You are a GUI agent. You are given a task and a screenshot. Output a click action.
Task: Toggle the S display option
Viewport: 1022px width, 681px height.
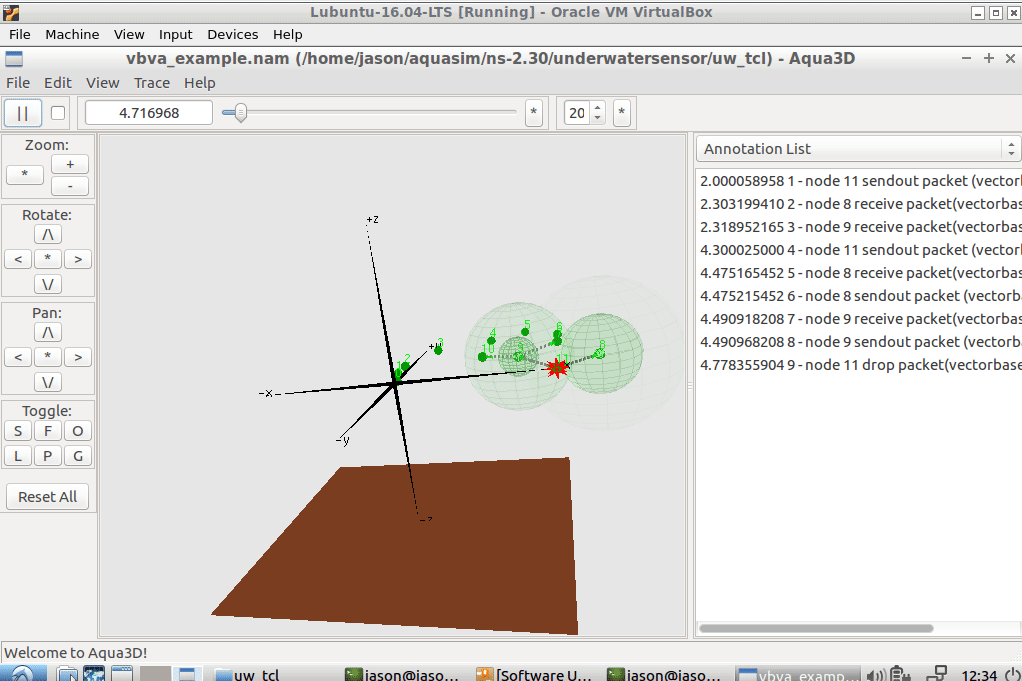(x=18, y=431)
